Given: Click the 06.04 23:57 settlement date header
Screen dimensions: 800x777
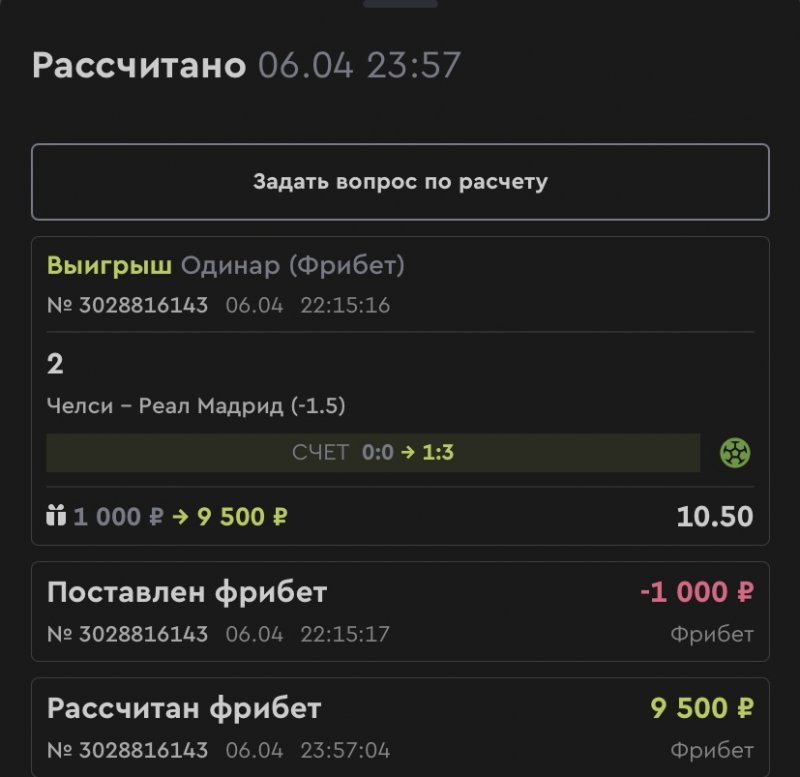Looking at the screenshot, I should click(x=360, y=66).
